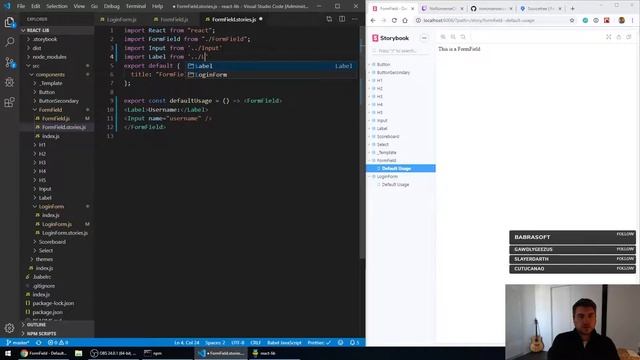Open the Search view in activity bar
Image resolution: width=640 pixels, height=360 pixels.
click(x=9, y=42)
